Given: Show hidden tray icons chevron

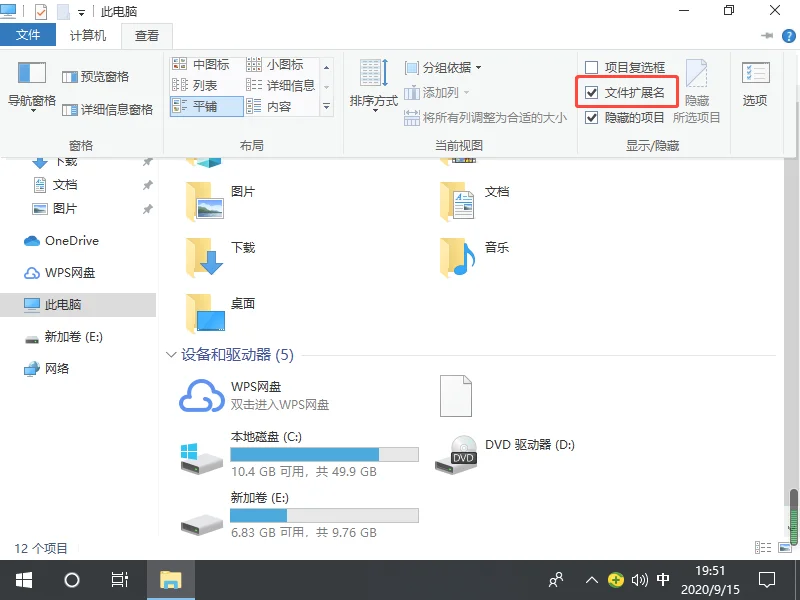Looking at the screenshot, I should pyautogui.click(x=591, y=580).
